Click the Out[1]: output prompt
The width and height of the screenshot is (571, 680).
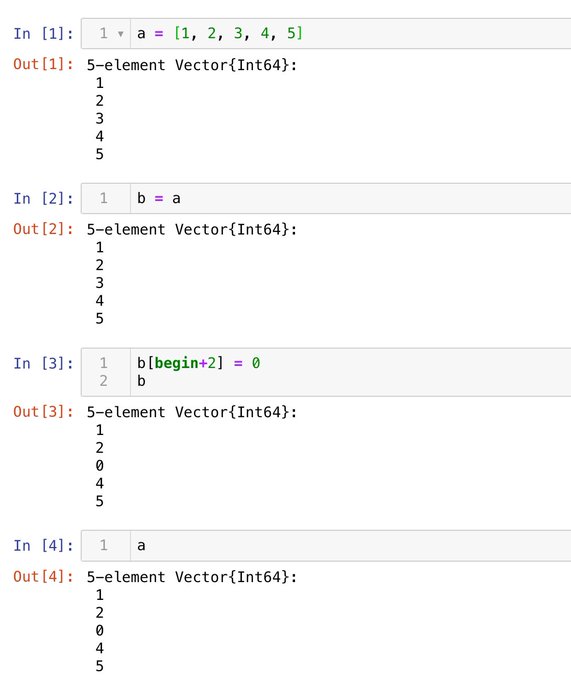pos(43,64)
